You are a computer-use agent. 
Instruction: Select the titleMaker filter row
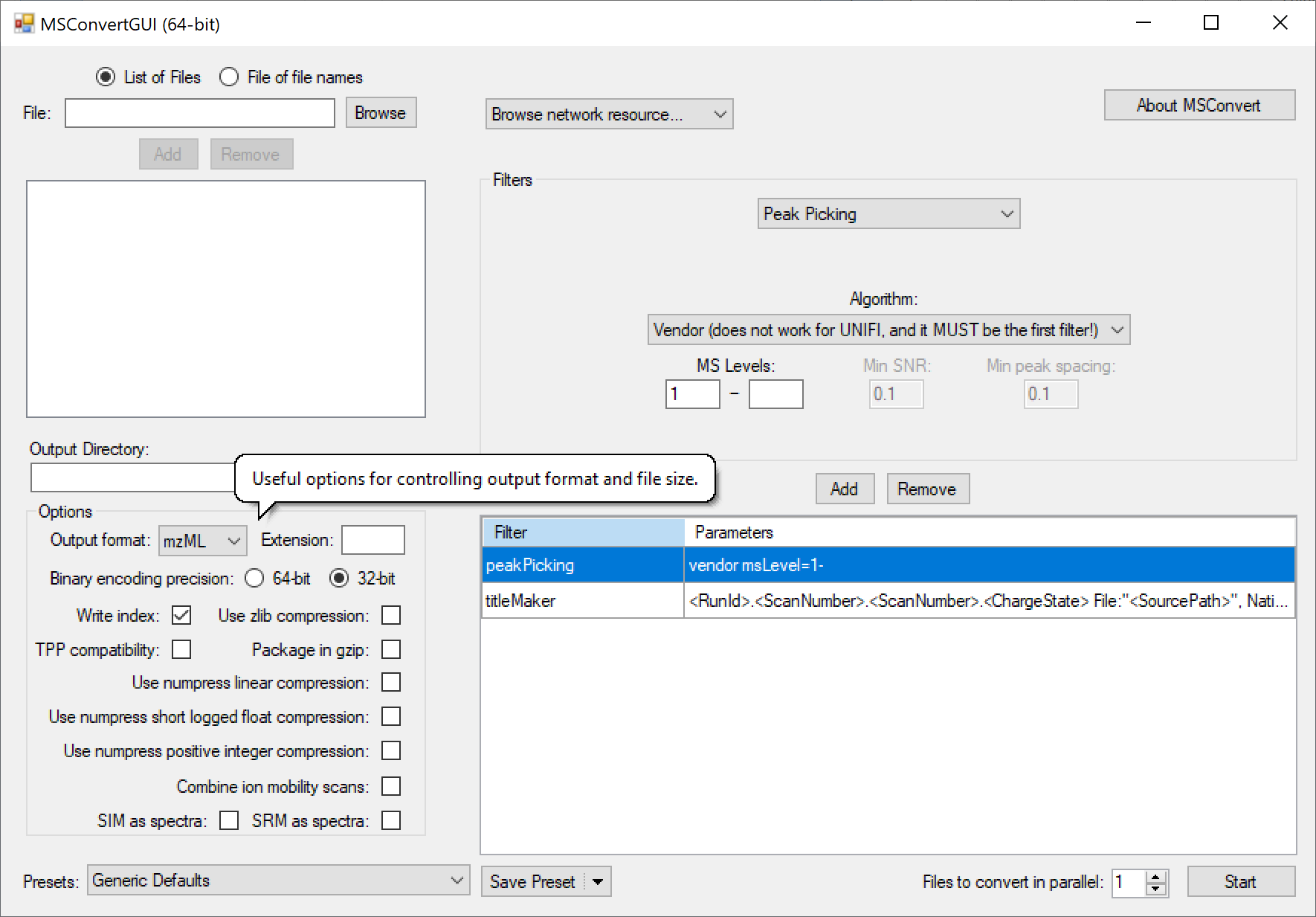[888, 600]
